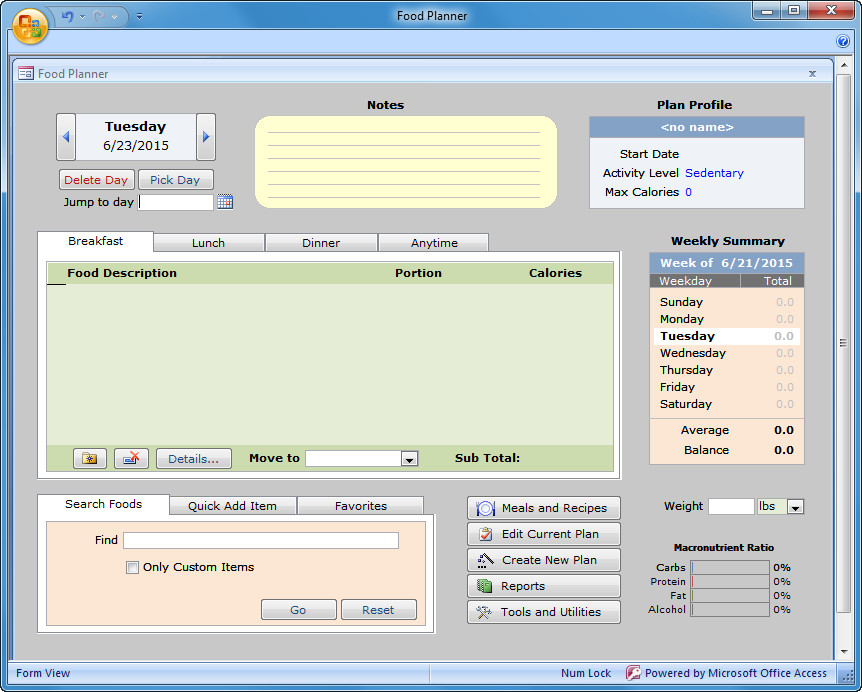Click the Fat ratio bar
Viewport: 862px width, 692px height.
pos(730,596)
